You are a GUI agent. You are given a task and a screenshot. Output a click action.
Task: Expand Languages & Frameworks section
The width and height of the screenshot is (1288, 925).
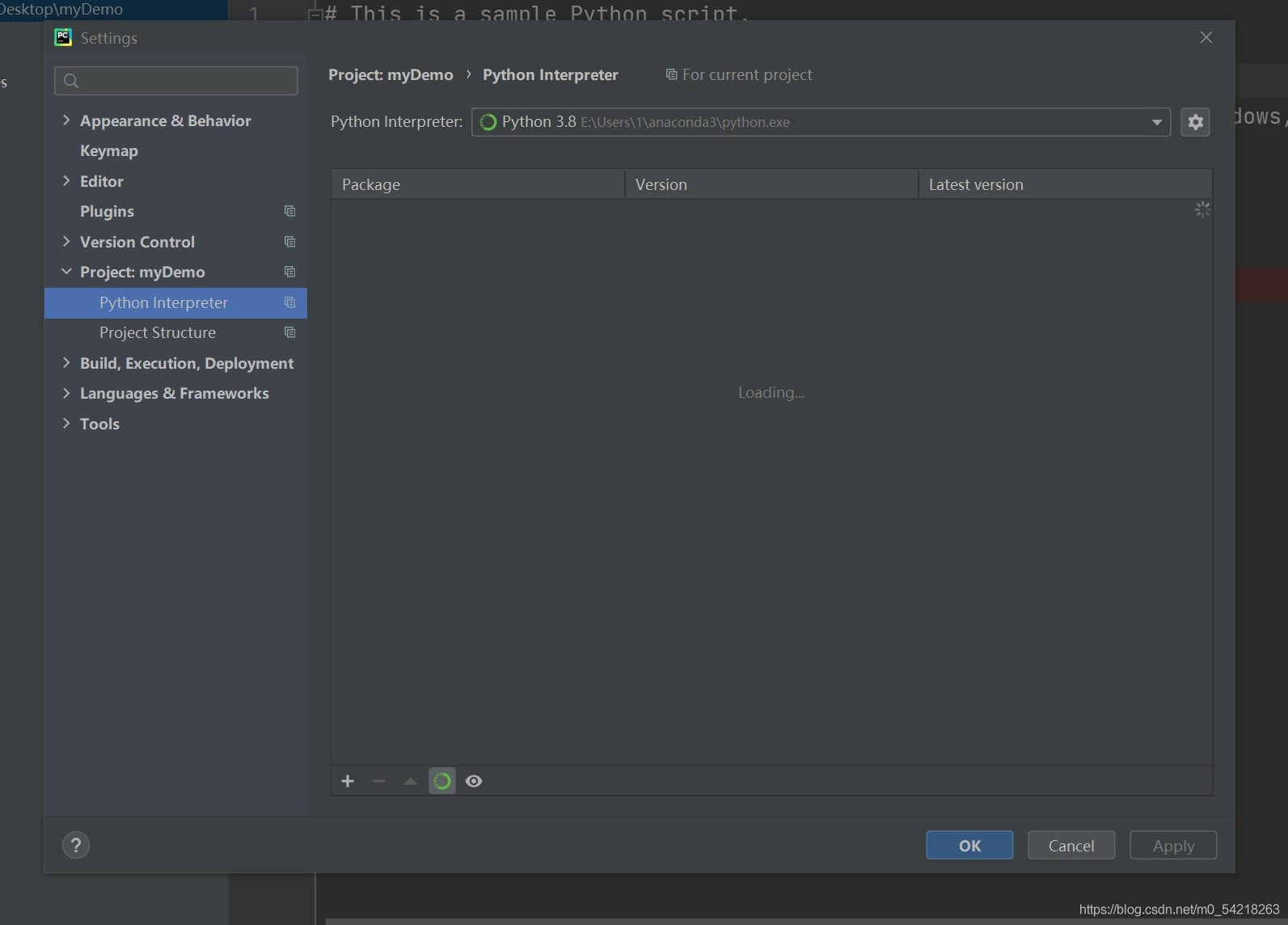tap(66, 393)
